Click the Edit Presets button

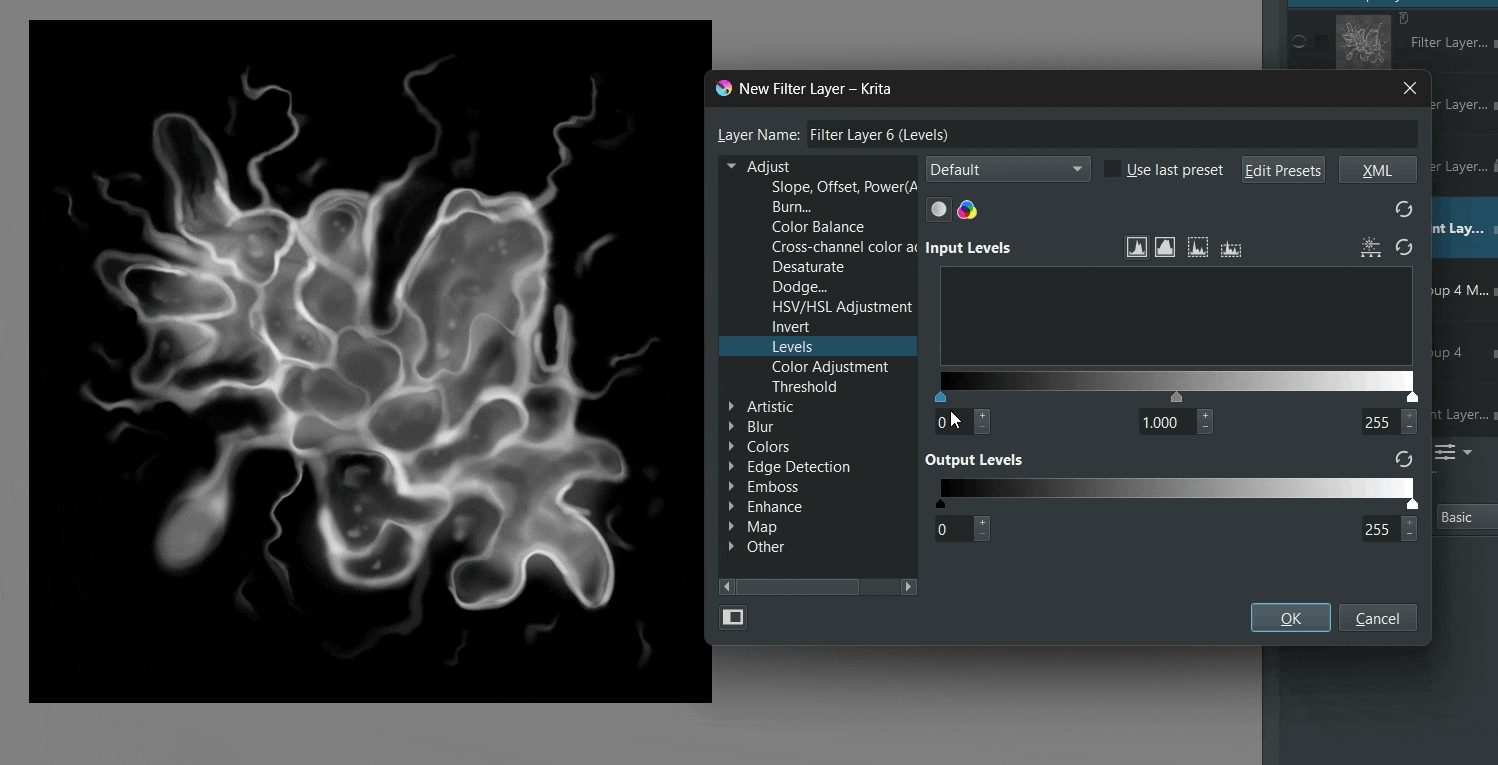tap(1283, 170)
